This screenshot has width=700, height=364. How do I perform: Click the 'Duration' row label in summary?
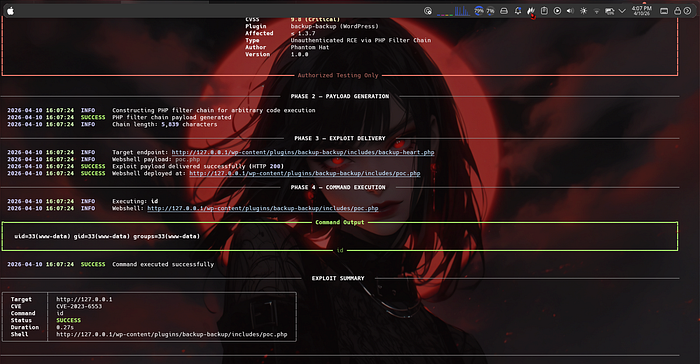click(x=25, y=327)
